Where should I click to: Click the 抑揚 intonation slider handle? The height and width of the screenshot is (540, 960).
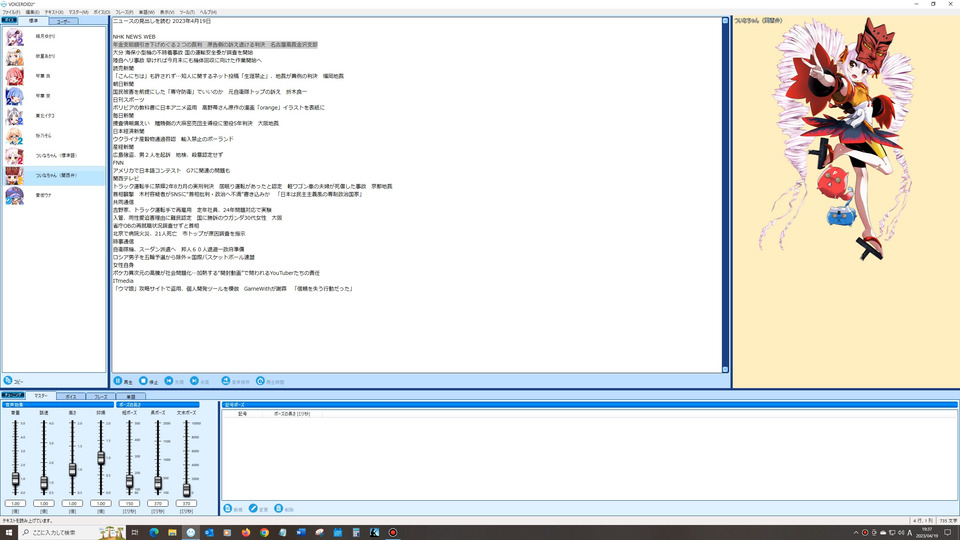[100, 457]
